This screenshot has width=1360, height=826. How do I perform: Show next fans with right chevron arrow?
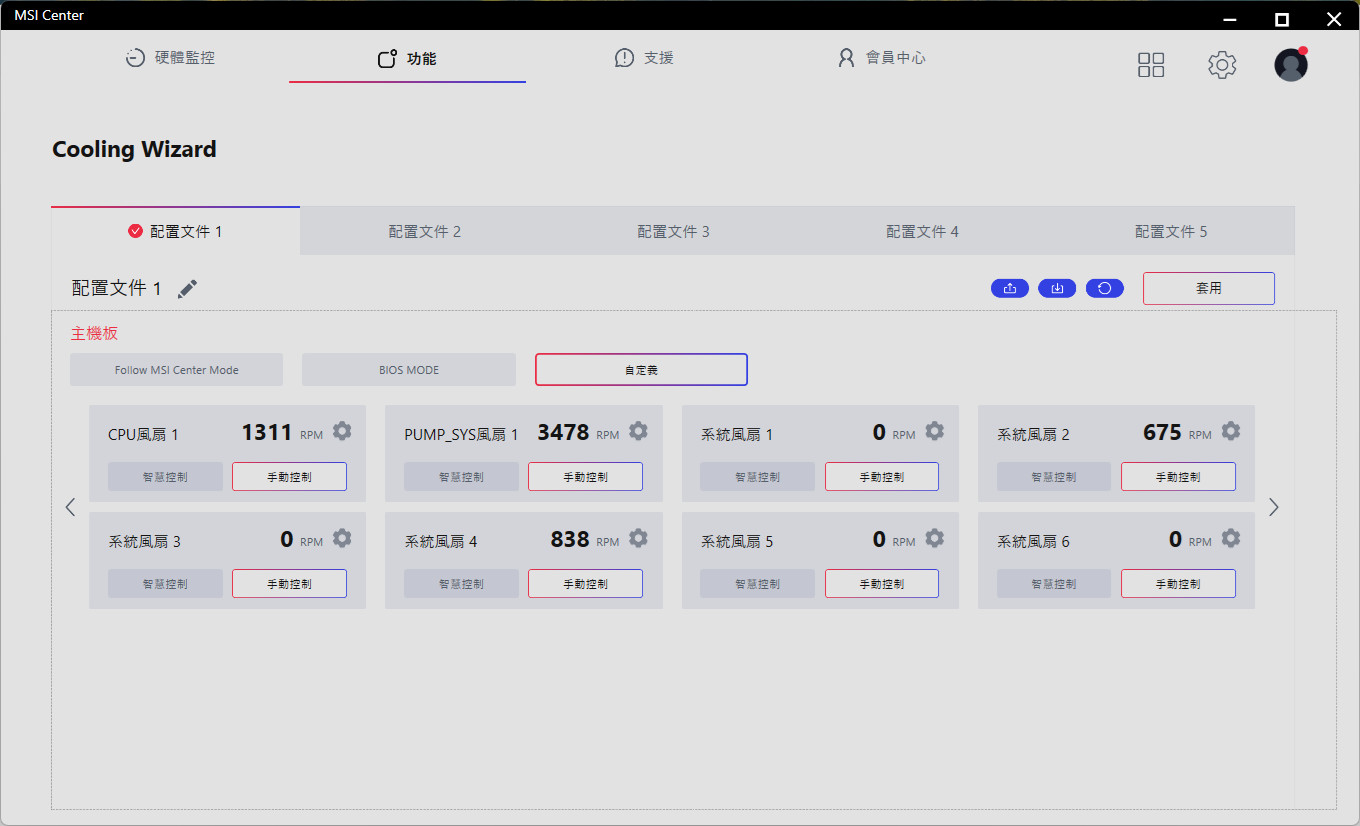[1273, 507]
